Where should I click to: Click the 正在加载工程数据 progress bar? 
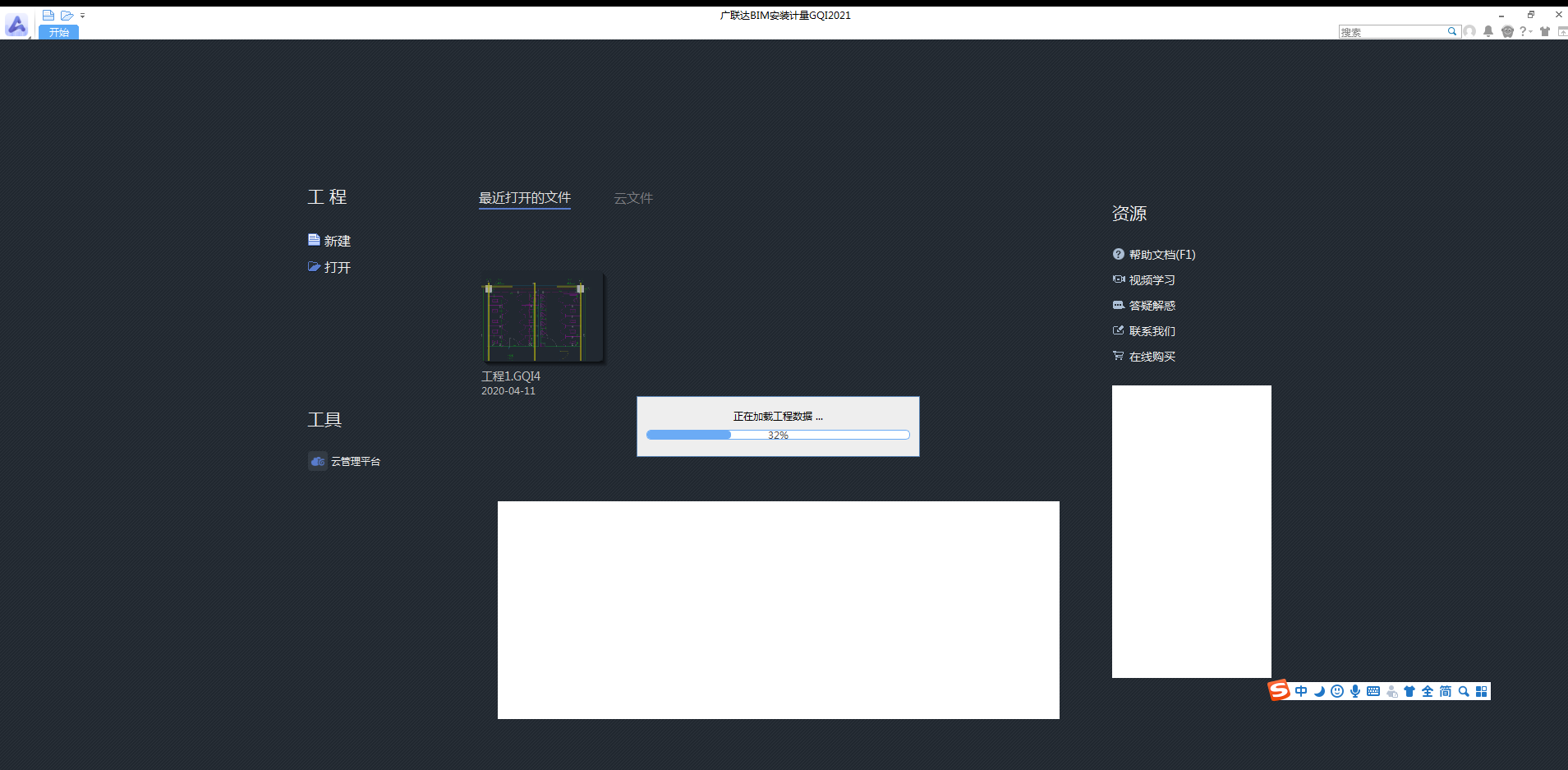point(778,435)
